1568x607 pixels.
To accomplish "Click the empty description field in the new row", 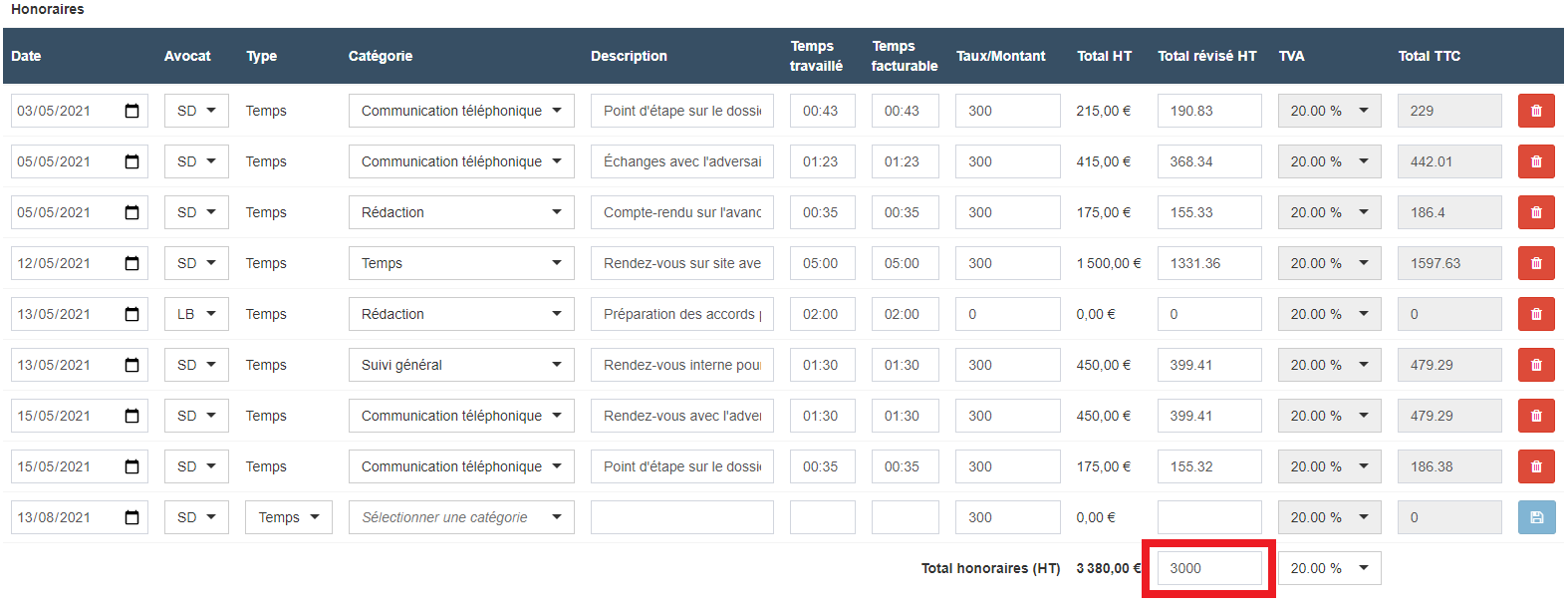I will click(681, 517).
